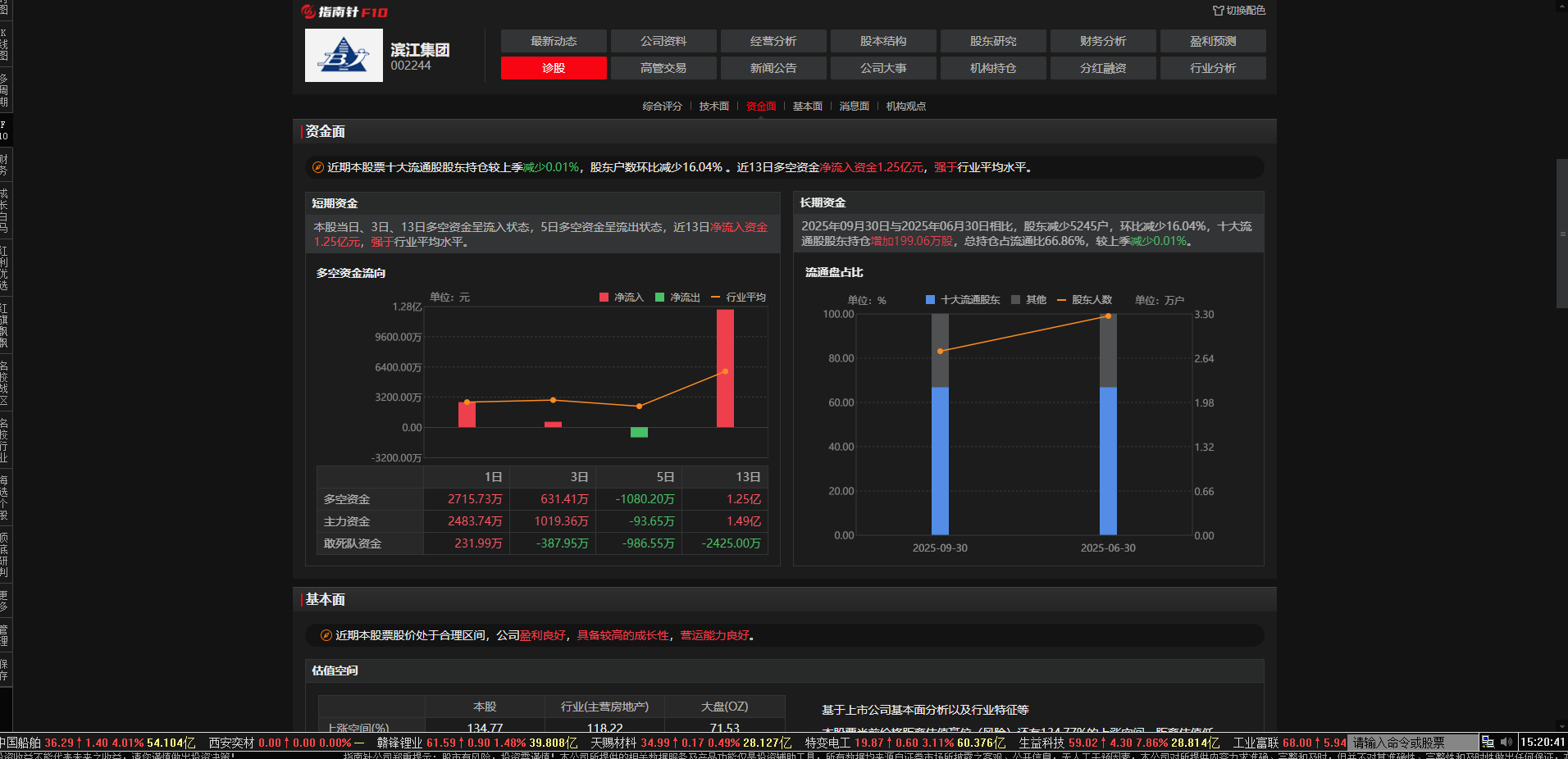
Task: Open K线图 in the left sidebar
Action: point(4,44)
